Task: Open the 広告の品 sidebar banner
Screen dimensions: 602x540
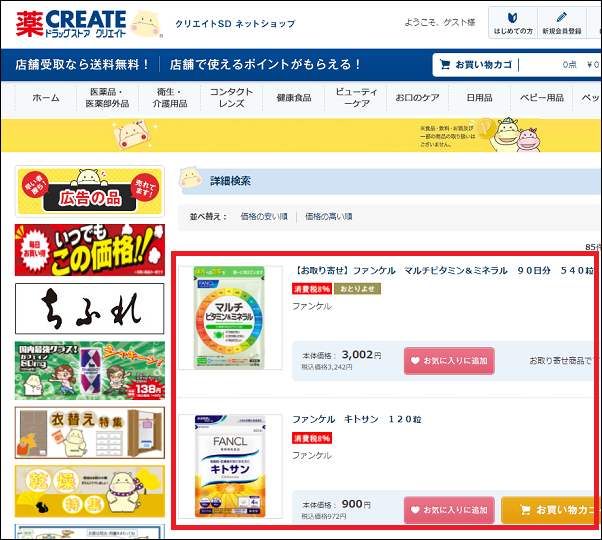Action: [x=90, y=192]
